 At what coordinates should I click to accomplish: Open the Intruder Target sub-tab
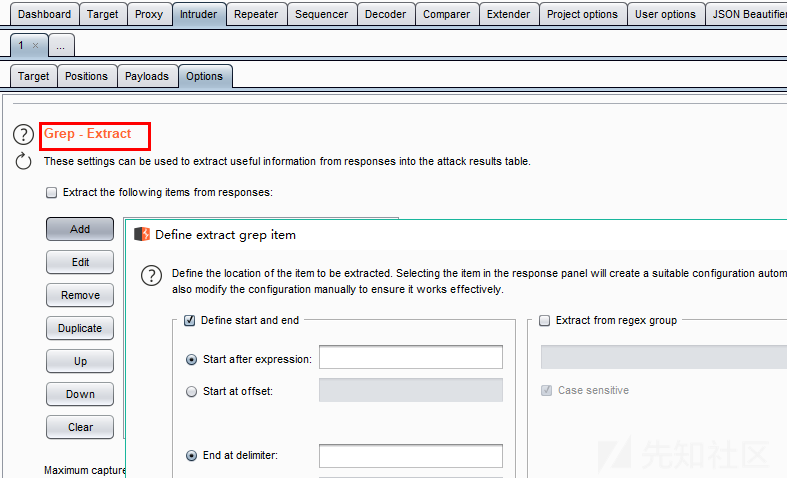34,76
